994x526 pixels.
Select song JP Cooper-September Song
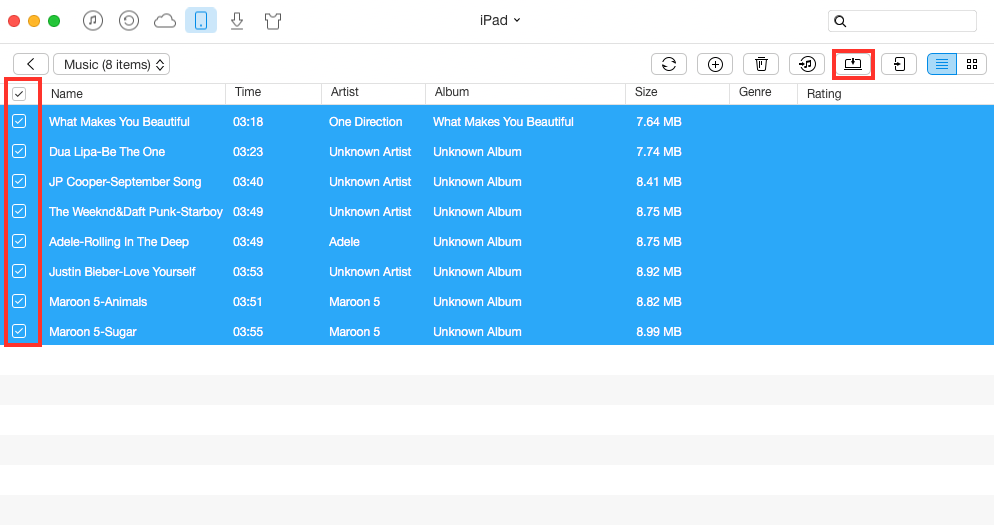tap(125, 182)
